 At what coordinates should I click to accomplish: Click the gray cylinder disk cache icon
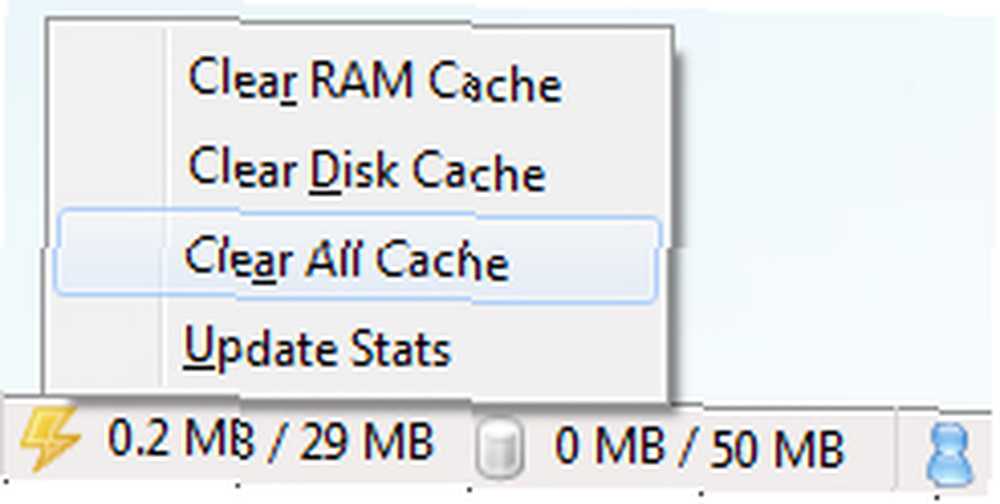click(499, 447)
